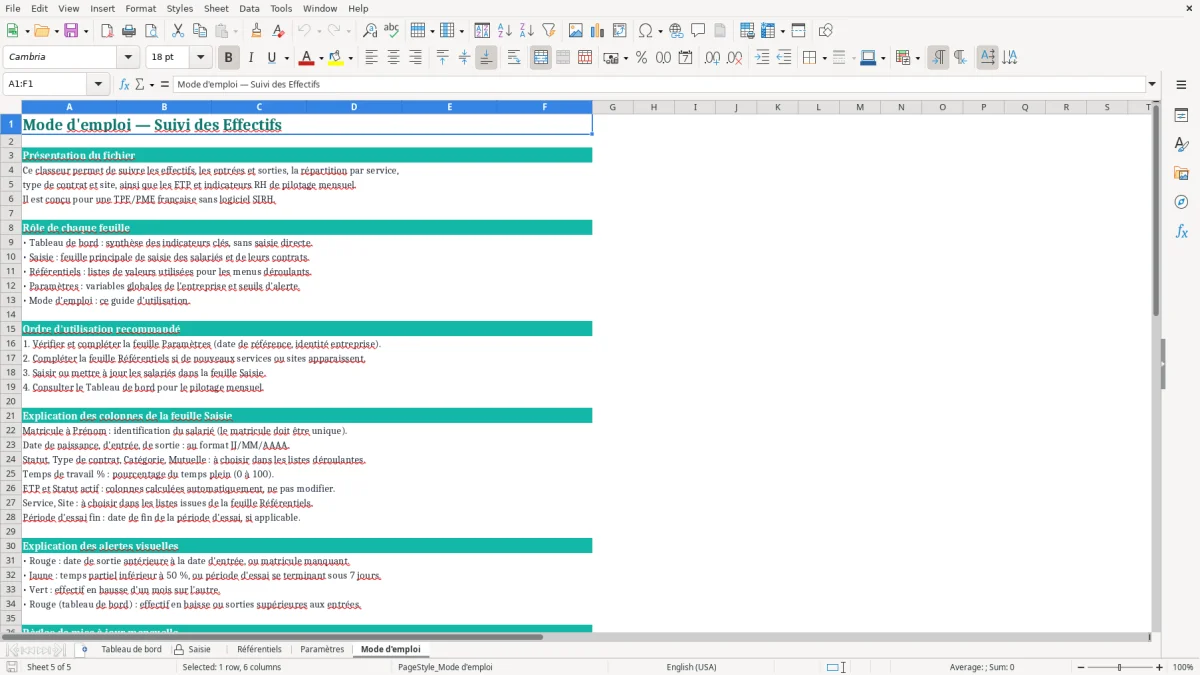Screen dimensions: 1200x675
Task: Toggle Wrap Text
Action: pyautogui.click(x=513, y=58)
